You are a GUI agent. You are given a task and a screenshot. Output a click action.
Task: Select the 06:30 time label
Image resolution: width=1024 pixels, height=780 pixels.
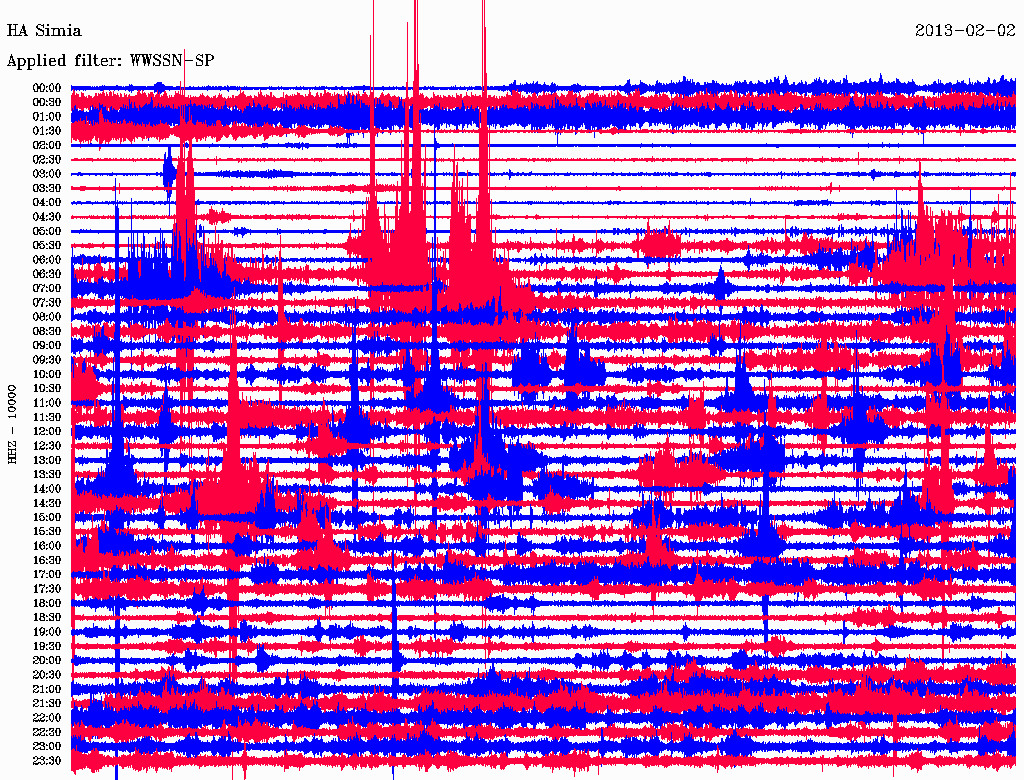coord(46,274)
